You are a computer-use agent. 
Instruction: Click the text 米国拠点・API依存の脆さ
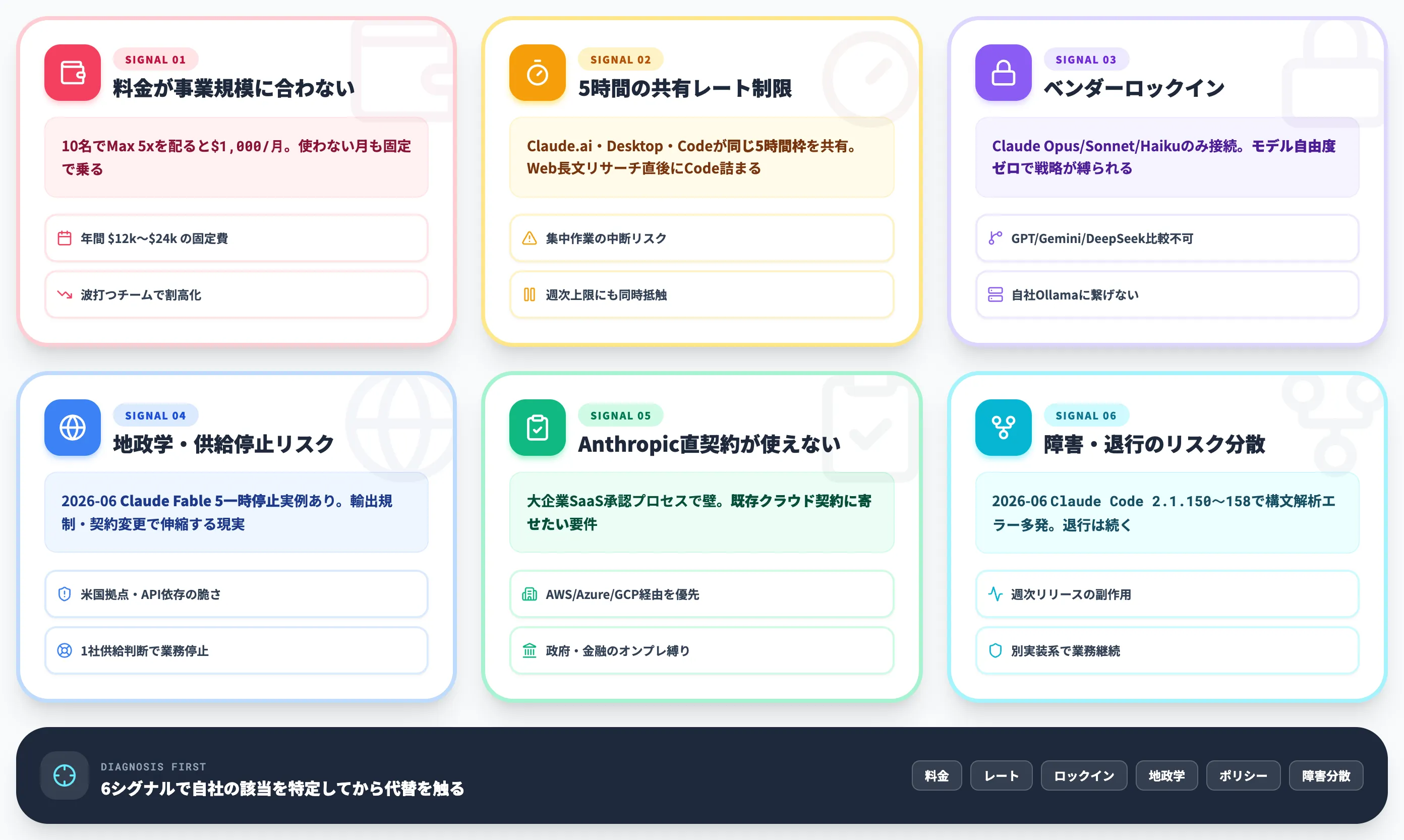[x=151, y=594]
